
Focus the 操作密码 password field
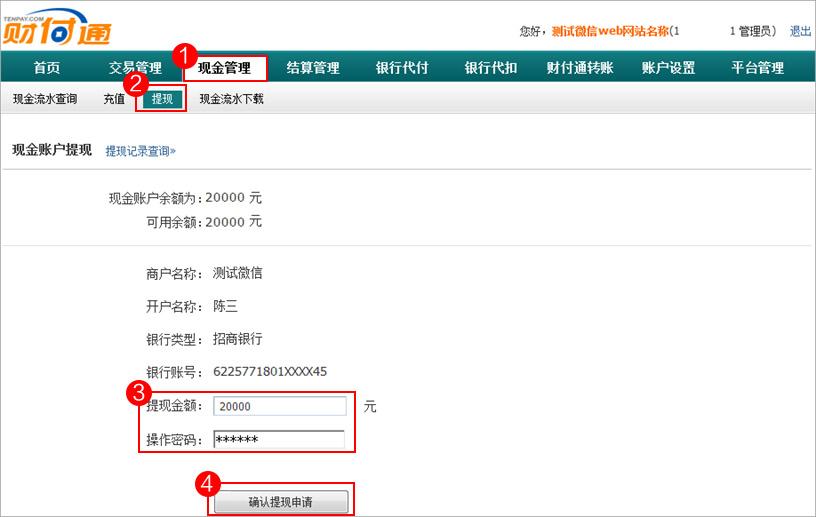point(279,439)
